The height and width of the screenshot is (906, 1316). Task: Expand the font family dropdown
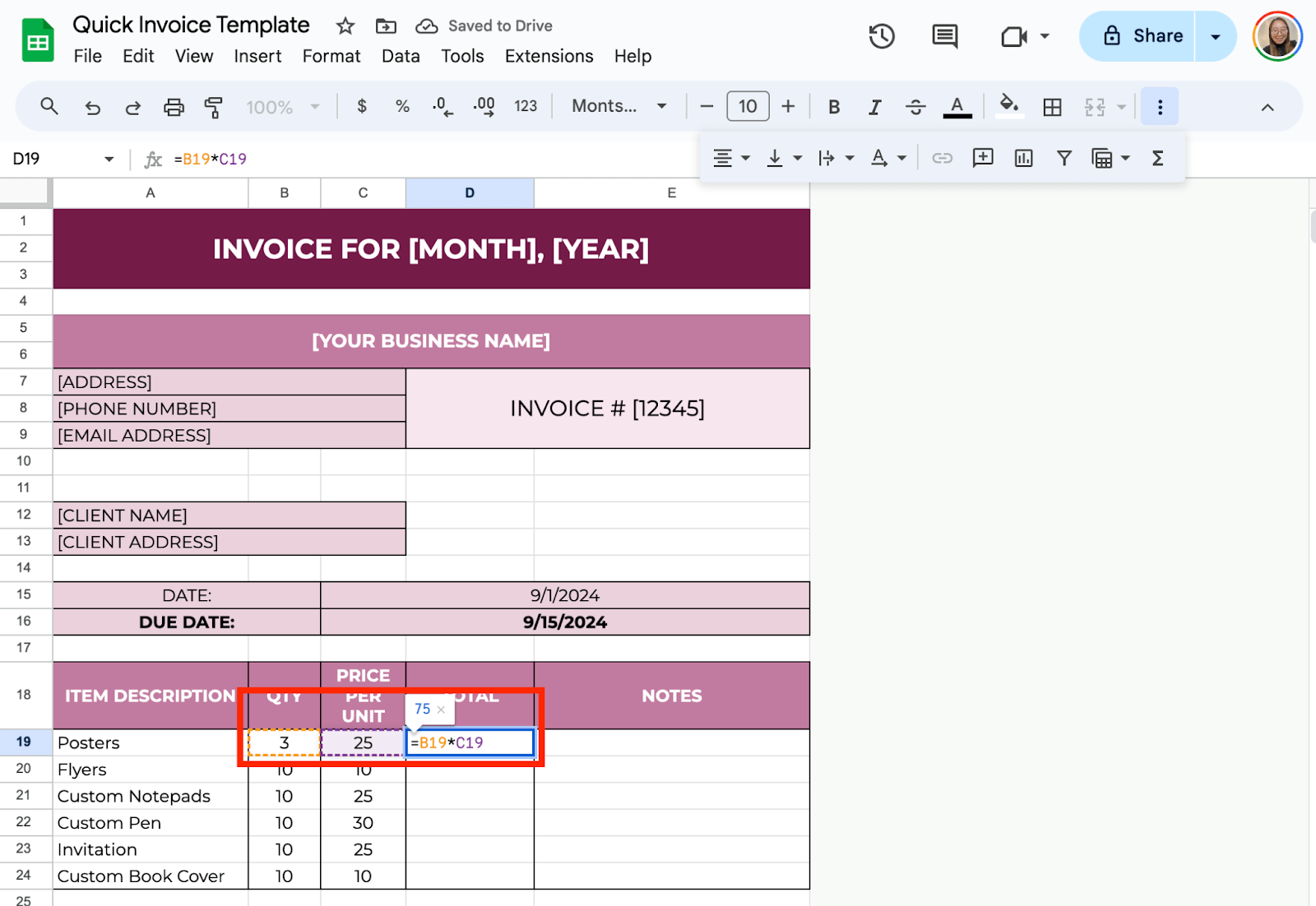(619, 106)
